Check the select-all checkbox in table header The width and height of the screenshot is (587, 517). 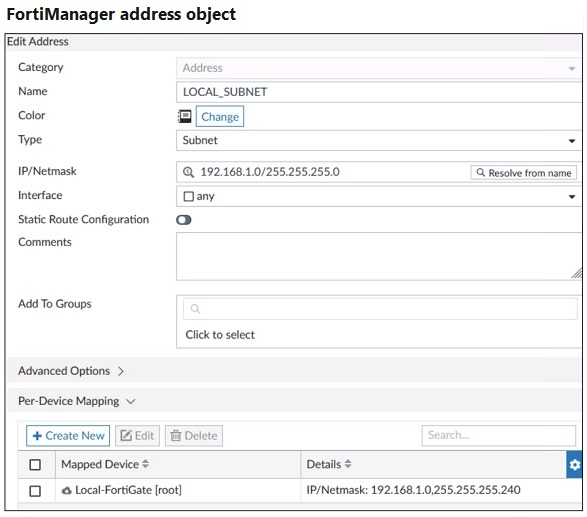35,465
